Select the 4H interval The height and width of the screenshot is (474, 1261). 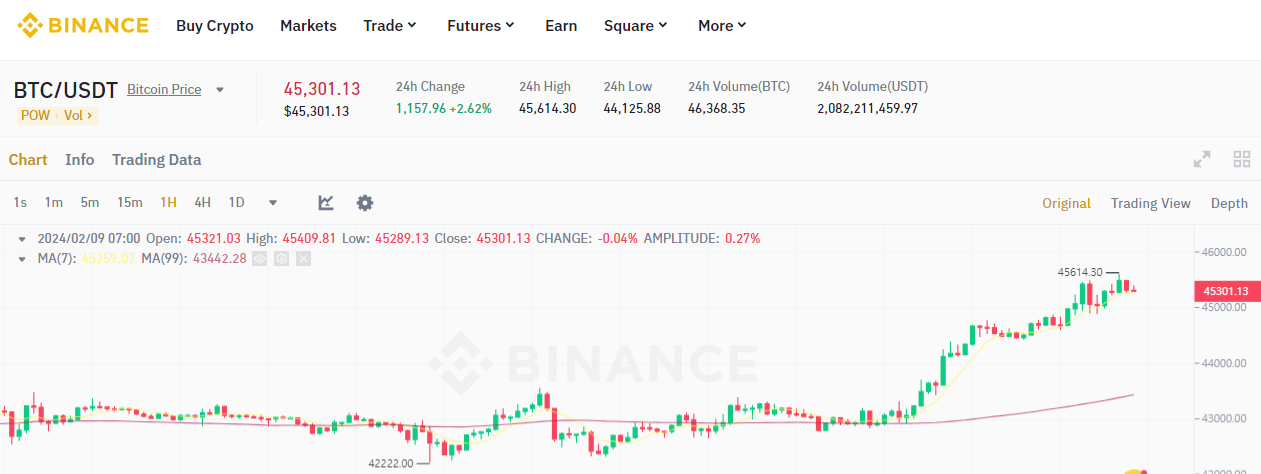pyautogui.click(x=202, y=203)
